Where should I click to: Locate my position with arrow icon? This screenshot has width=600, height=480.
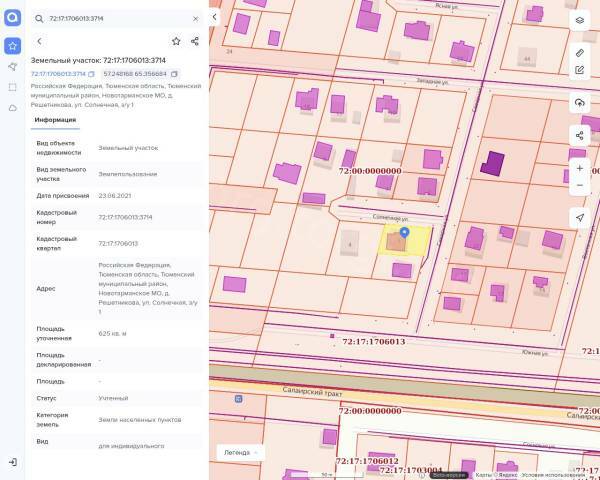point(580,217)
